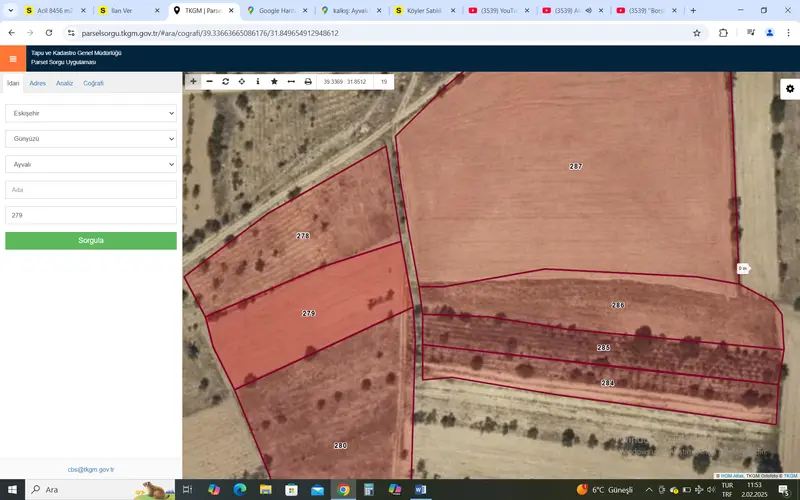The width and height of the screenshot is (800, 500).
Task: Click the coordinates readout 39.3369 : 31.8512
Action: [345, 82]
